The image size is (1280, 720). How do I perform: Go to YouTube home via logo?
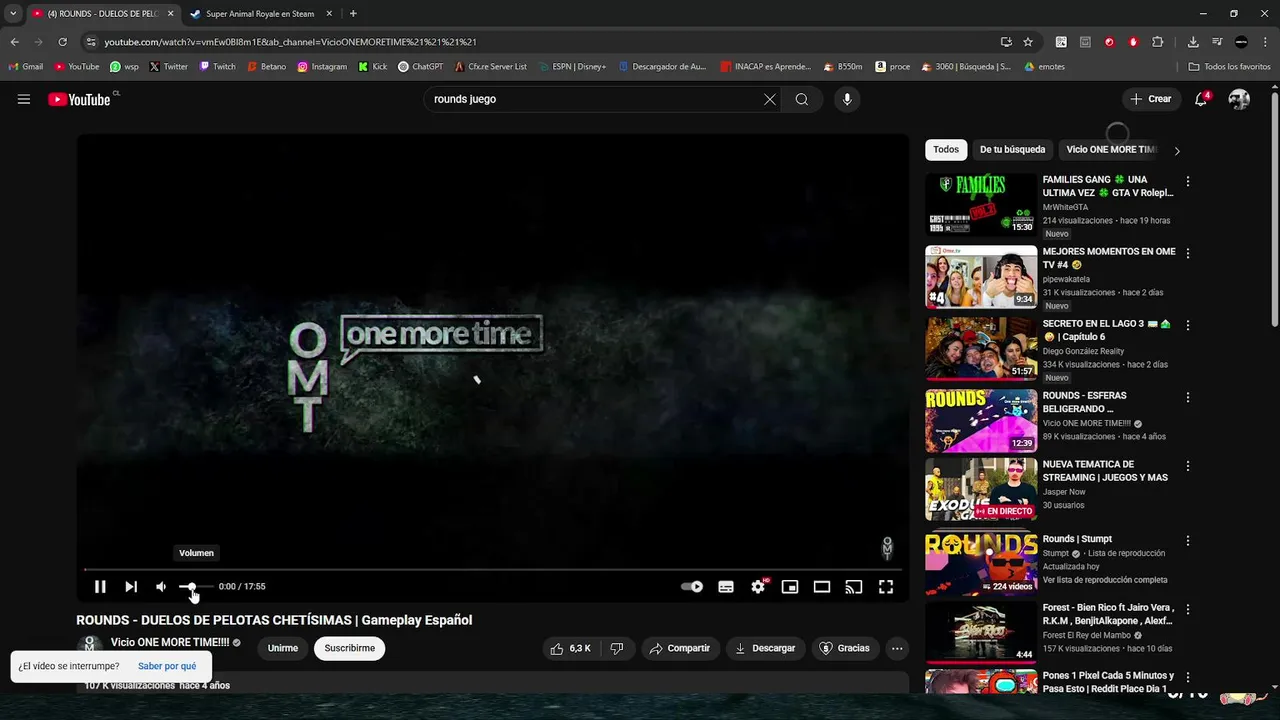tap(80, 99)
